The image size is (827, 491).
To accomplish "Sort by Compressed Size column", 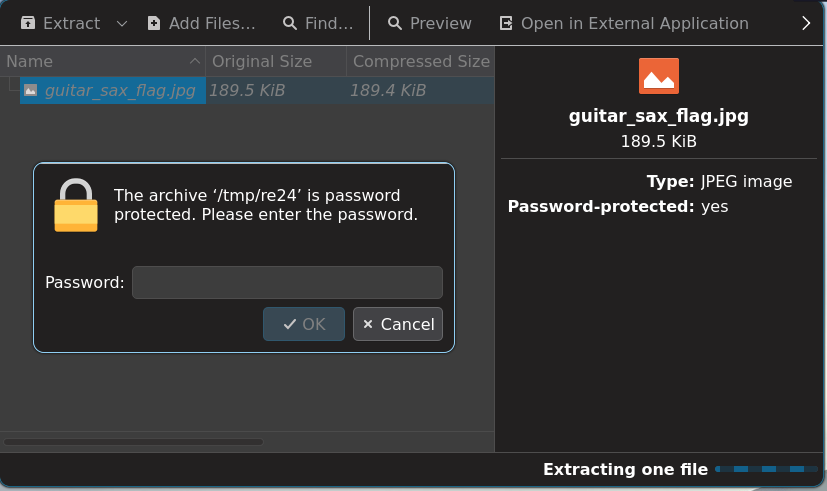I will tap(420, 61).
